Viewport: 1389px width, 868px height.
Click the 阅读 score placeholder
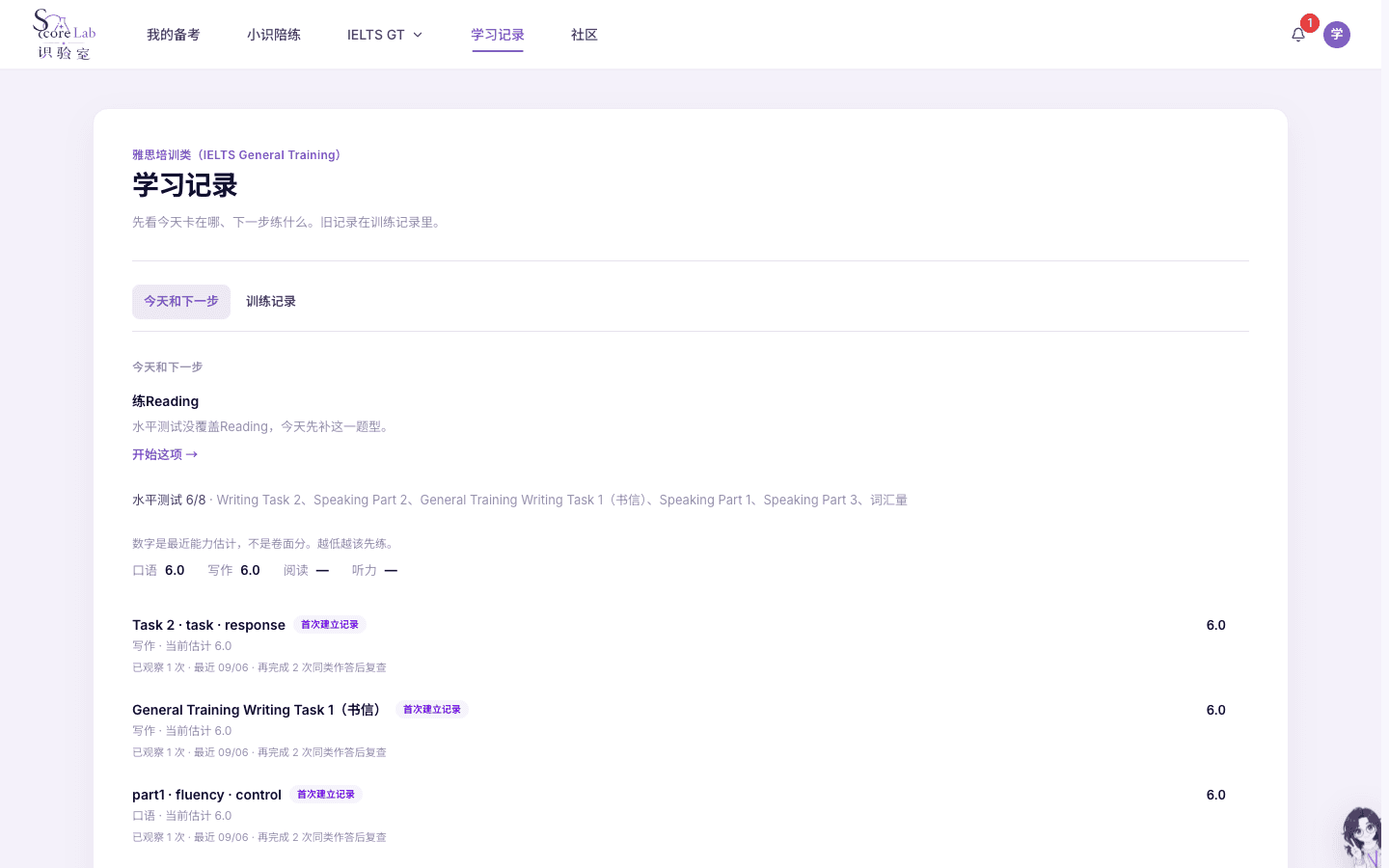click(x=307, y=570)
